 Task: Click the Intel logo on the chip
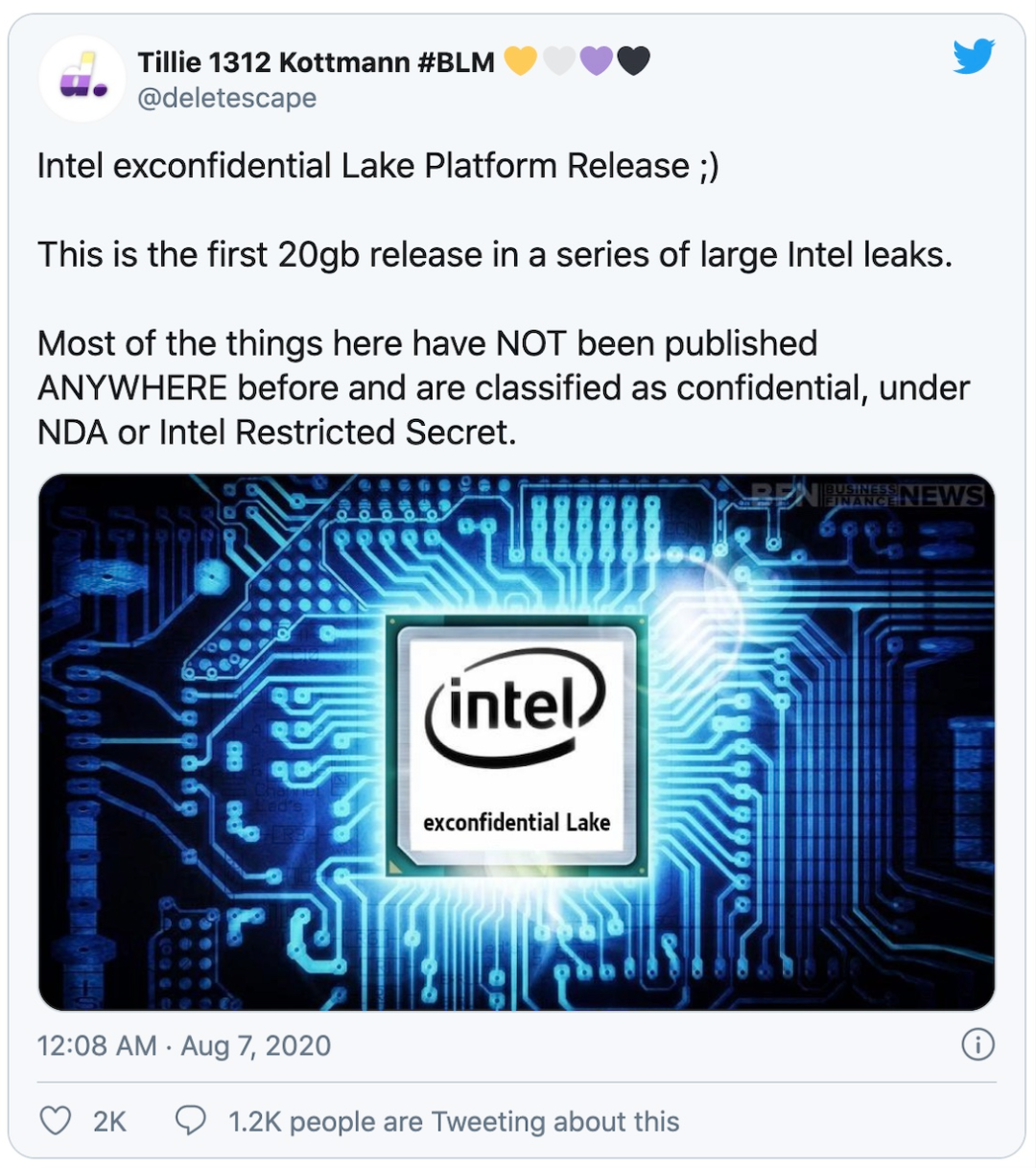click(516, 714)
